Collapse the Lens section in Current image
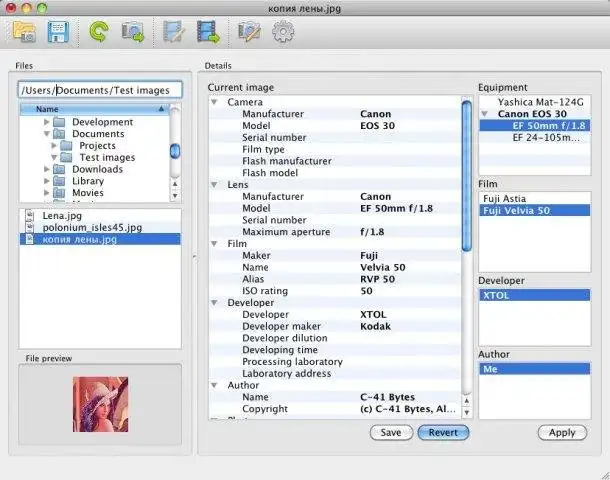Image resolution: width=610 pixels, height=480 pixels. click(x=214, y=184)
